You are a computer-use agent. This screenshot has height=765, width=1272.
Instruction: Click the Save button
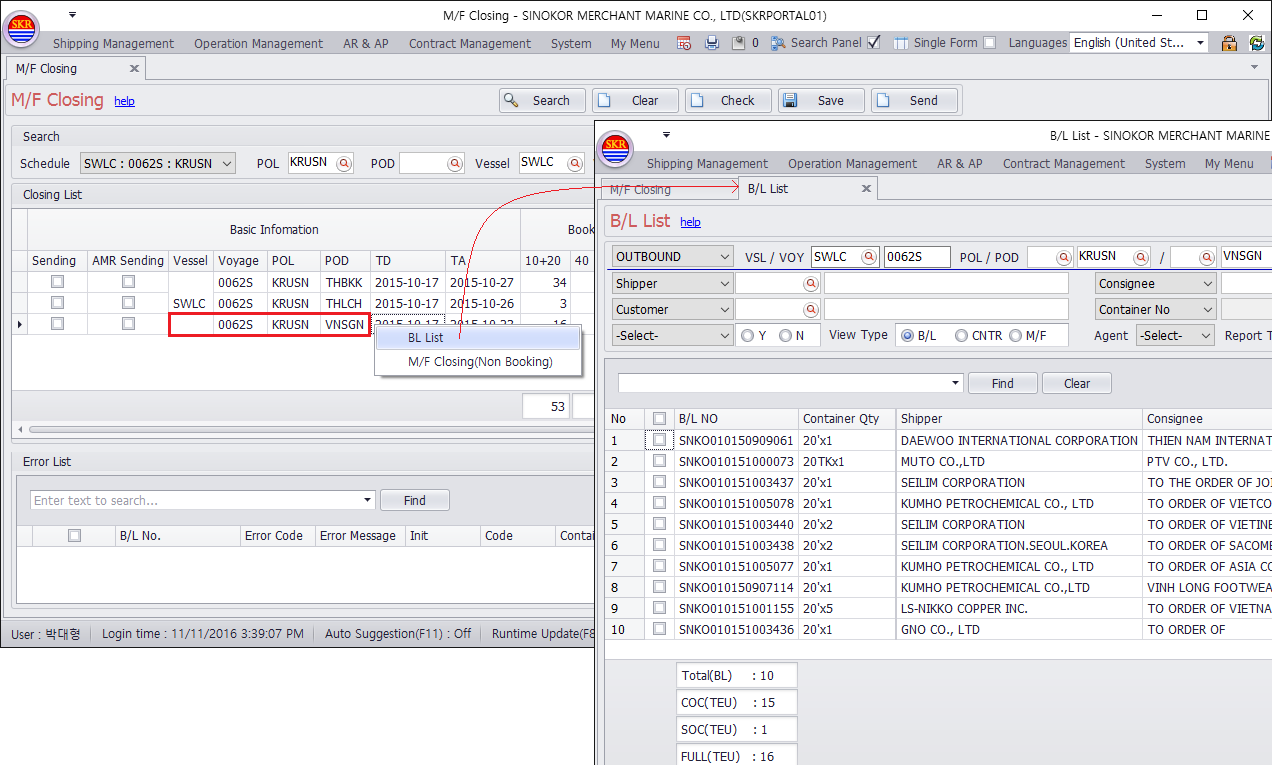[820, 101]
